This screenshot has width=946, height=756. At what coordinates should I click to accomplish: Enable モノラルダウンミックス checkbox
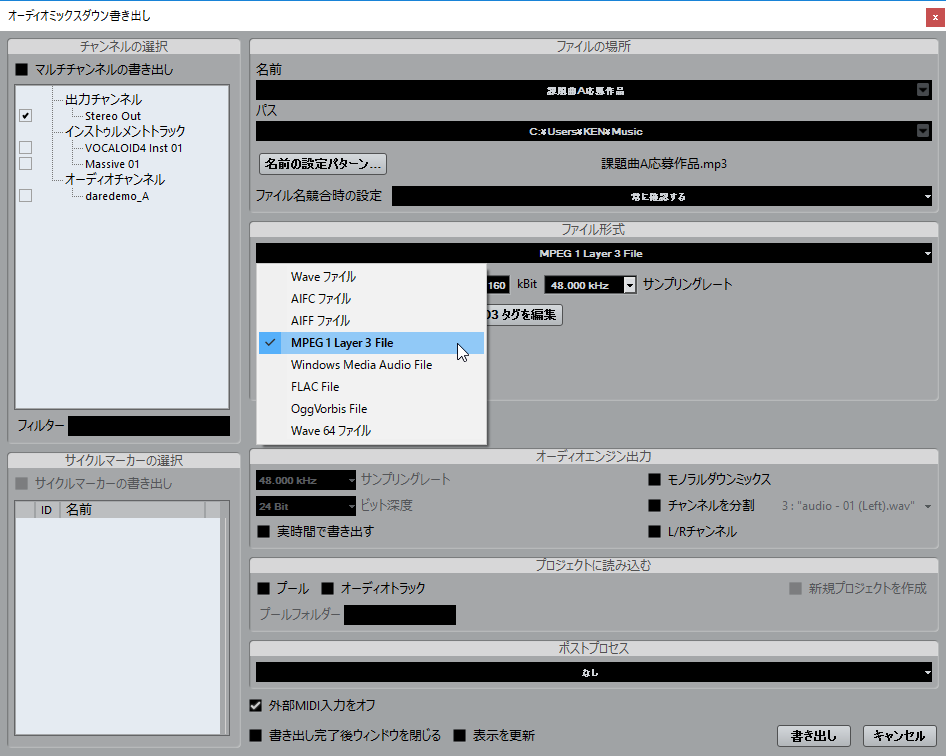click(x=655, y=480)
